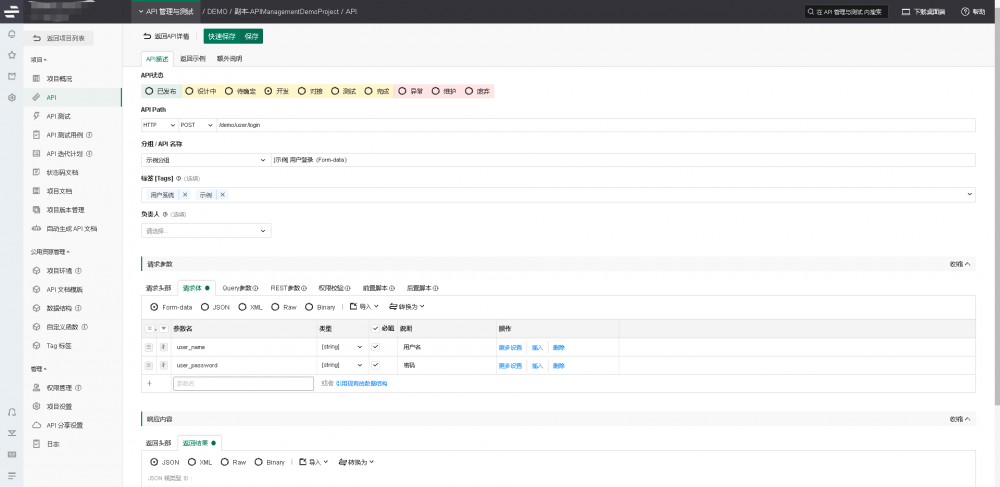Click the plus icon to add parameter row
This screenshot has height=487, width=1000.
click(x=149, y=383)
